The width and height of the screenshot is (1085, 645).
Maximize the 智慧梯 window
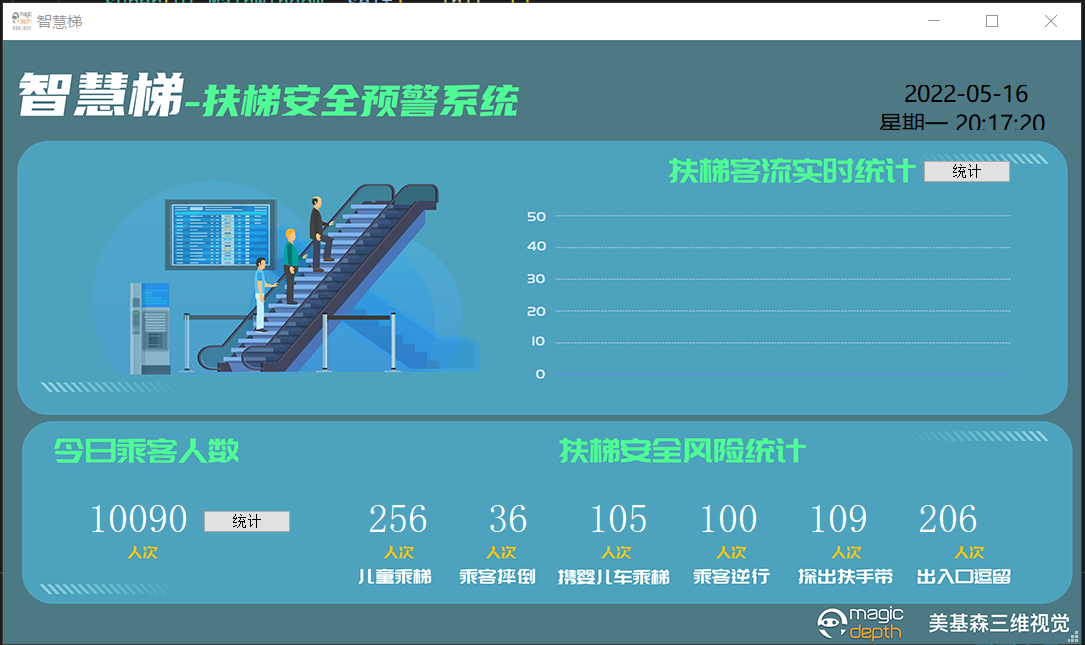pos(992,21)
